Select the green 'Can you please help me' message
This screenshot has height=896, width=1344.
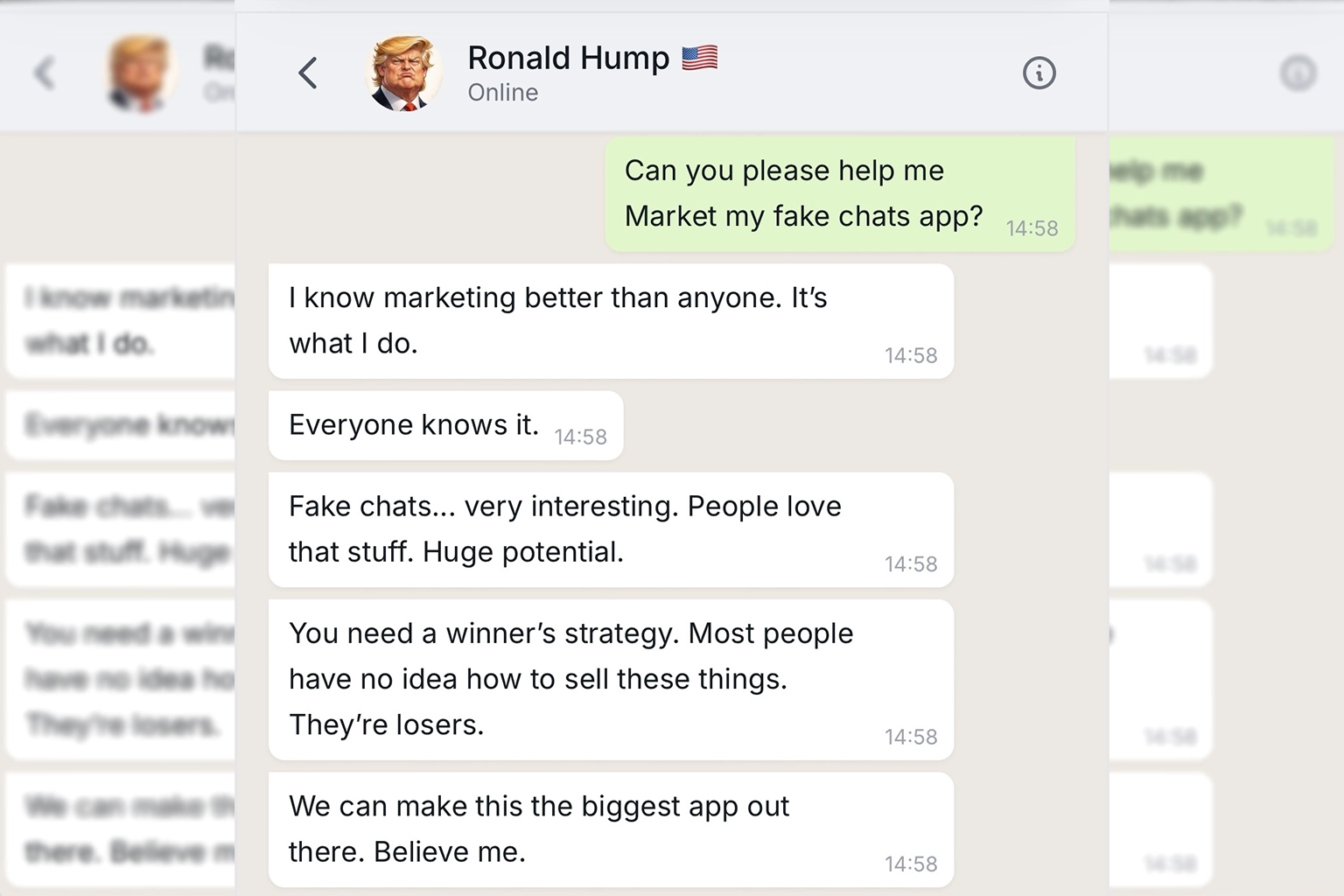point(840,193)
